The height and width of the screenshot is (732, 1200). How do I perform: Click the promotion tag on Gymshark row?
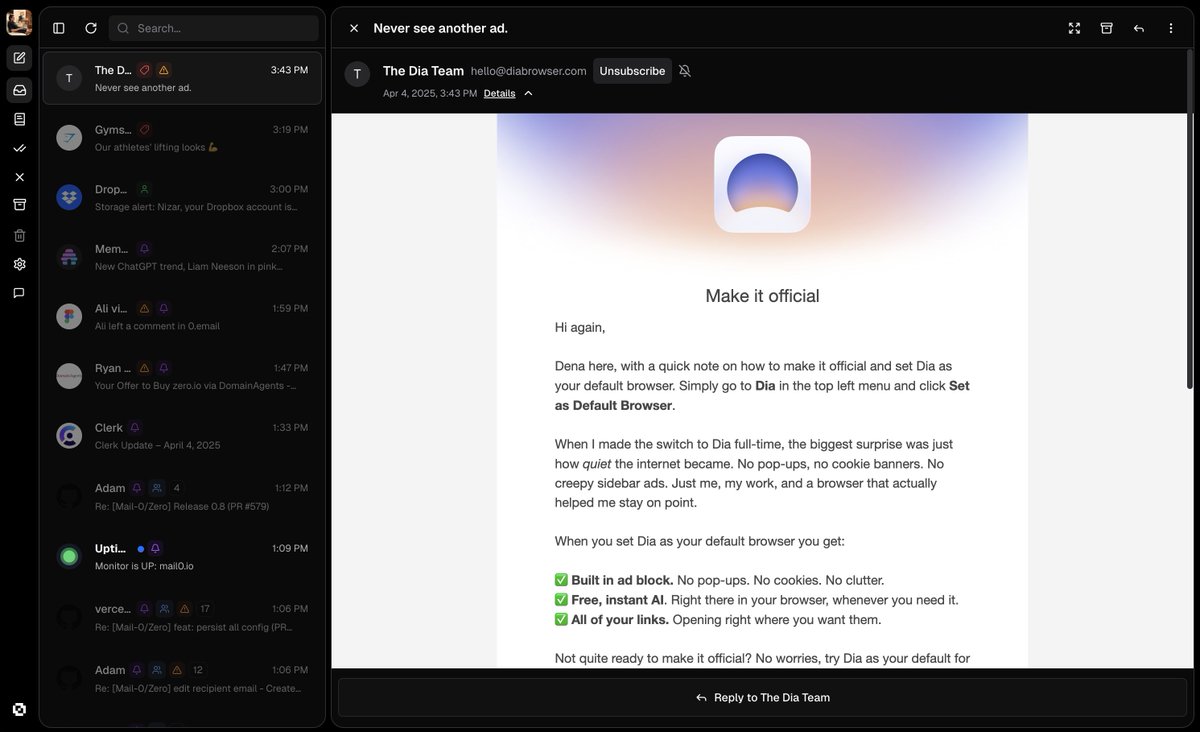point(145,130)
